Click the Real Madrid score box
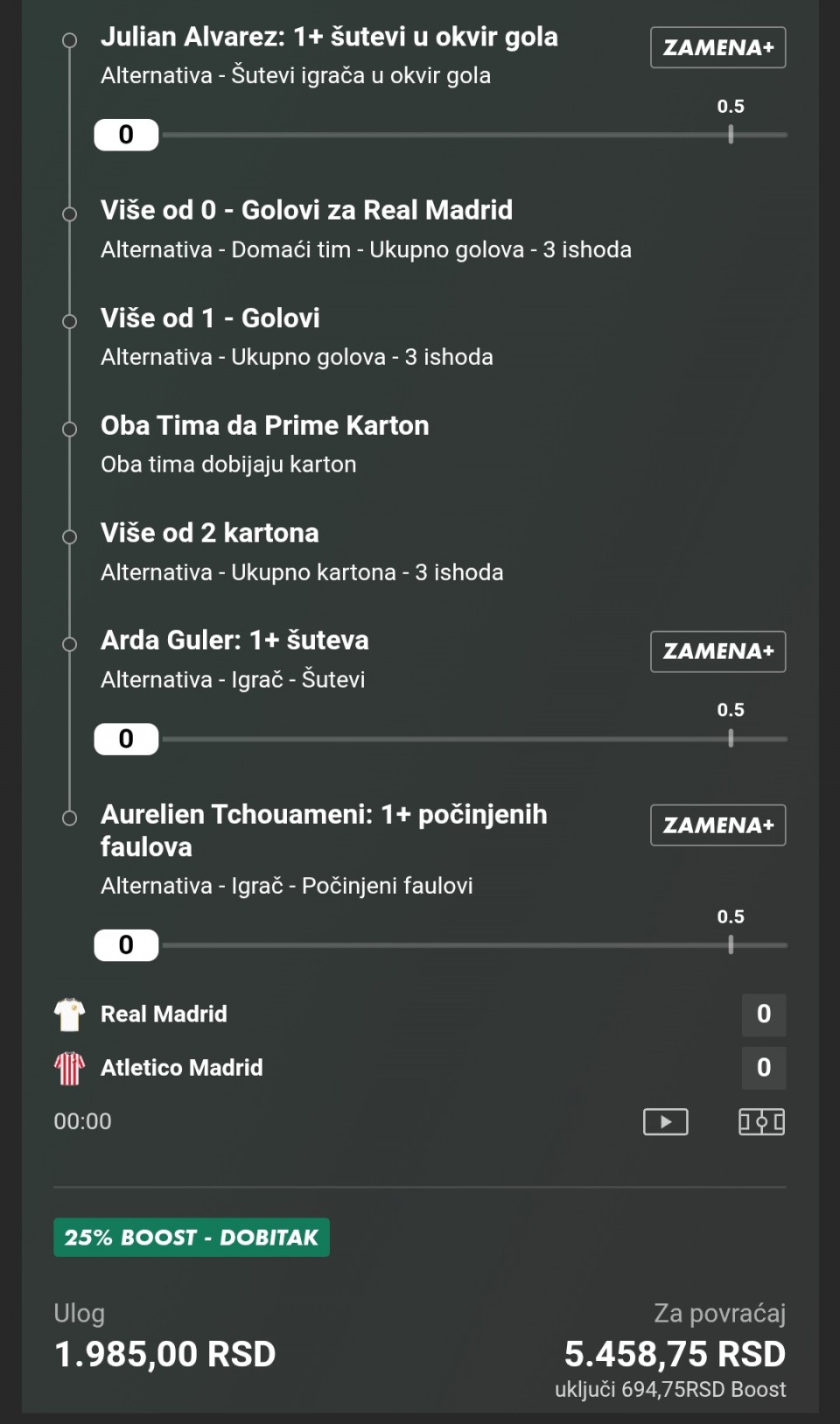Screen dimensions: 840x1424 coord(763,1014)
